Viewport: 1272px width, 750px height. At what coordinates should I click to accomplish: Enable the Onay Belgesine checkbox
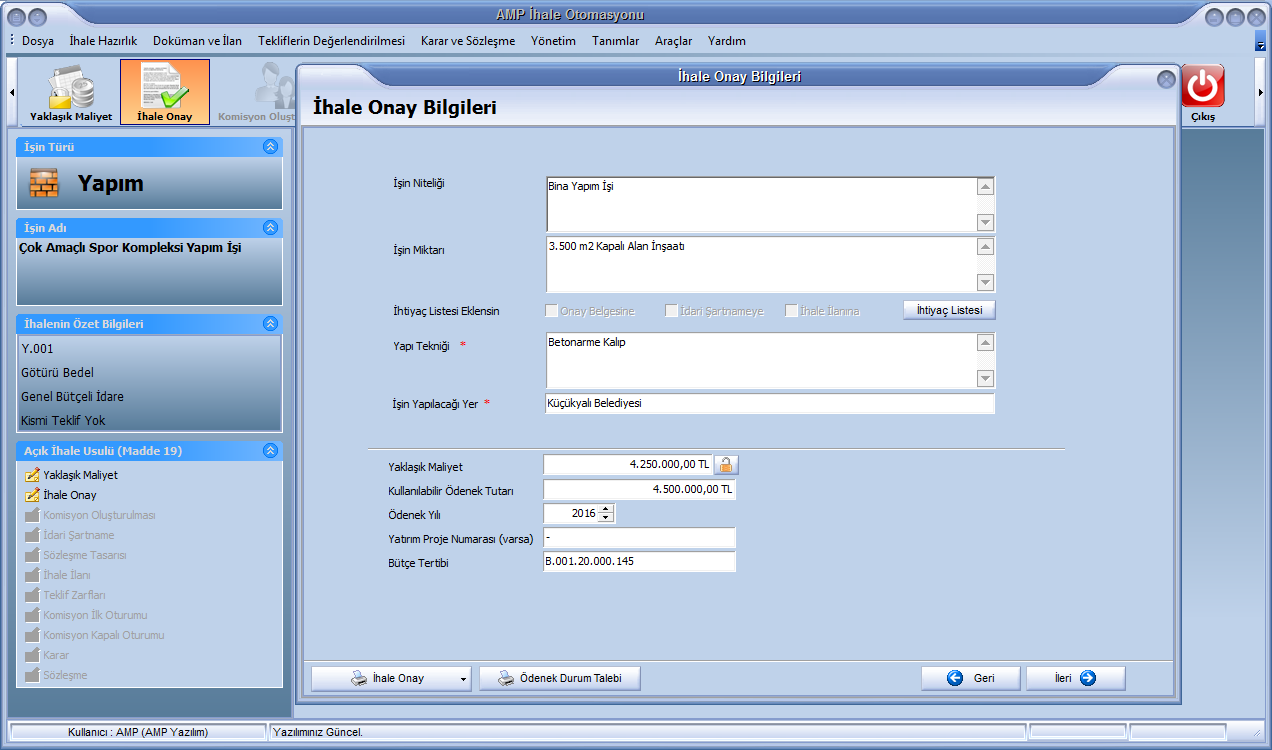pos(551,311)
